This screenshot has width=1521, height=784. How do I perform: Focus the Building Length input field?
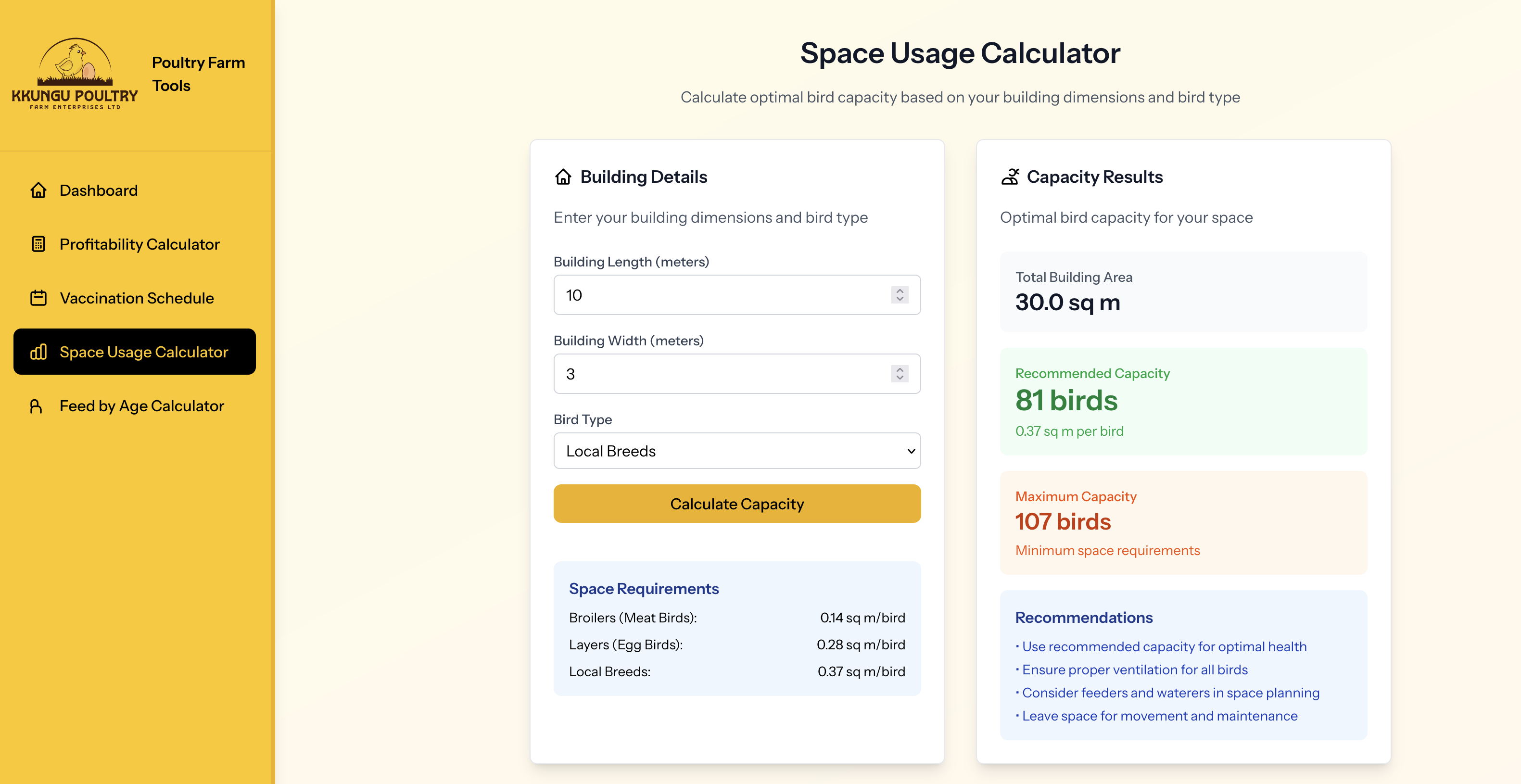721,294
